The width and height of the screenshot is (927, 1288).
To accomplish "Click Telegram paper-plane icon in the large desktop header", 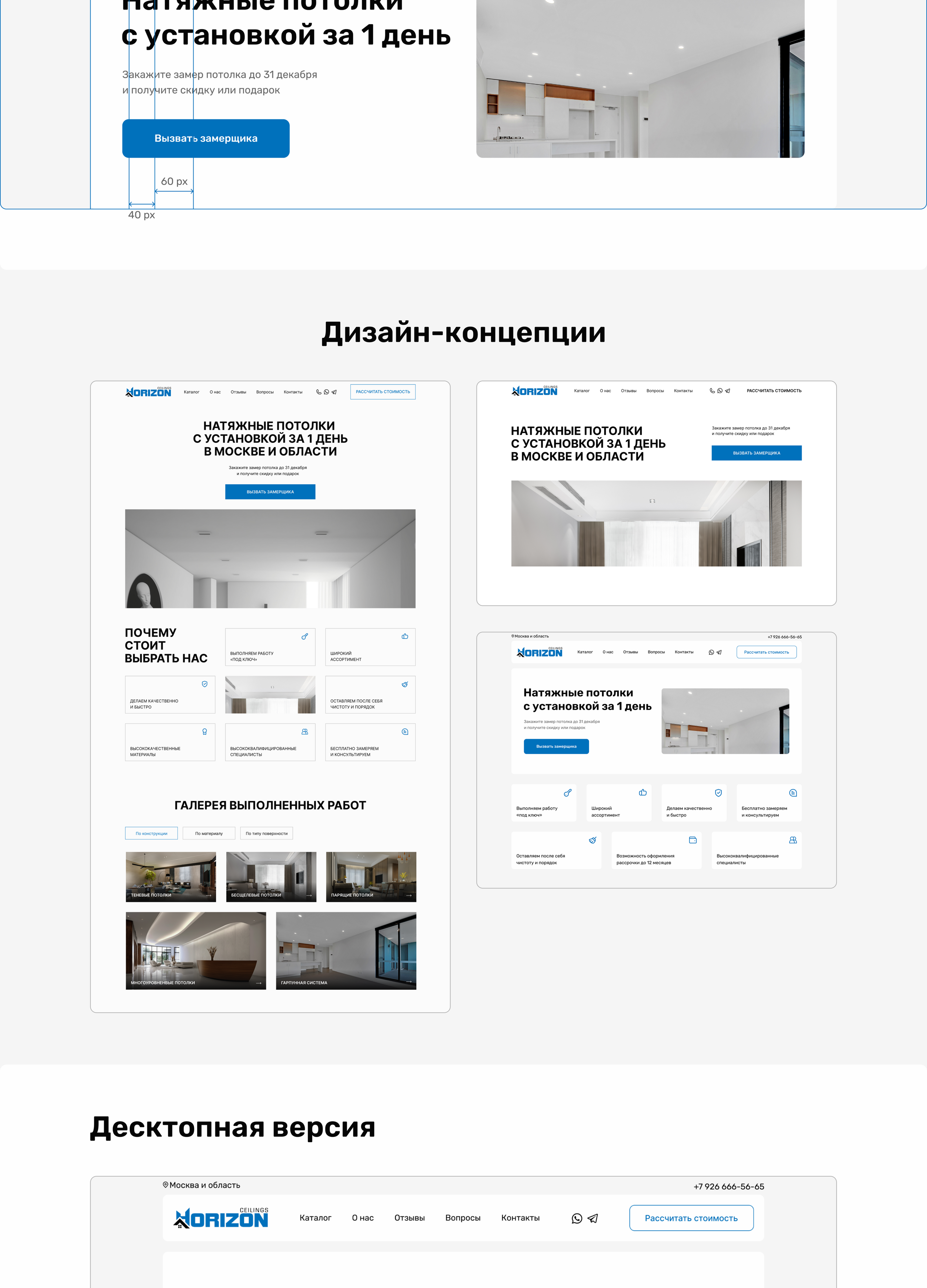I will pyautogui.click(x=593, y=1218).
